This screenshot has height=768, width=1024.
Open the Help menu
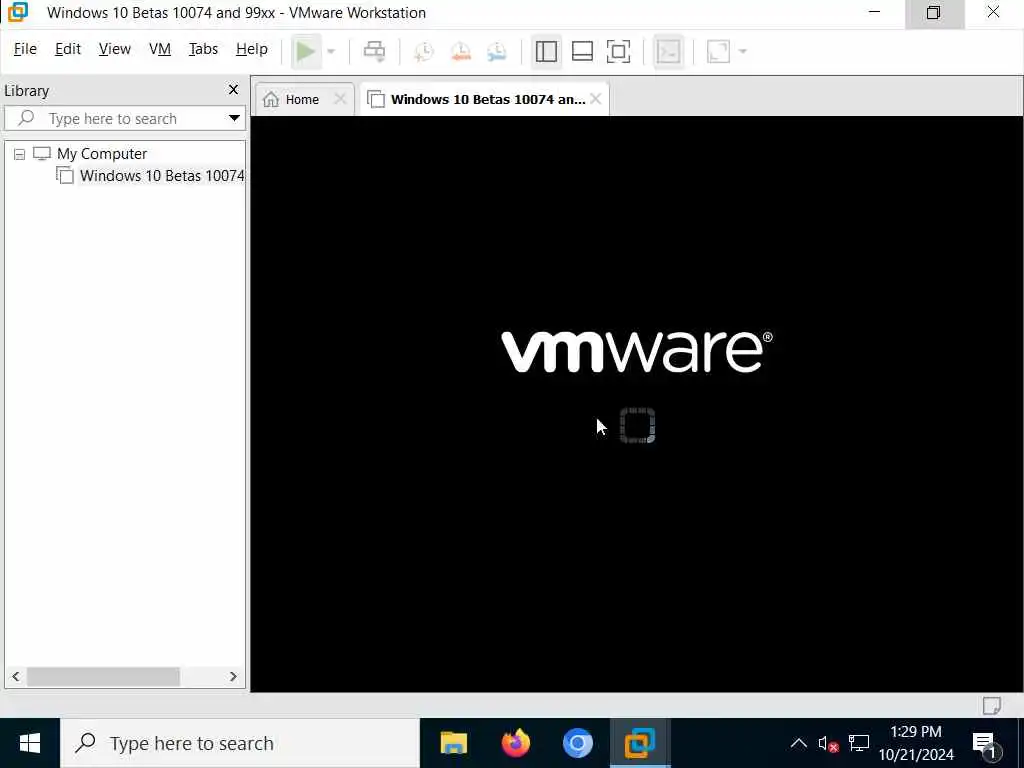pos(252,49)
